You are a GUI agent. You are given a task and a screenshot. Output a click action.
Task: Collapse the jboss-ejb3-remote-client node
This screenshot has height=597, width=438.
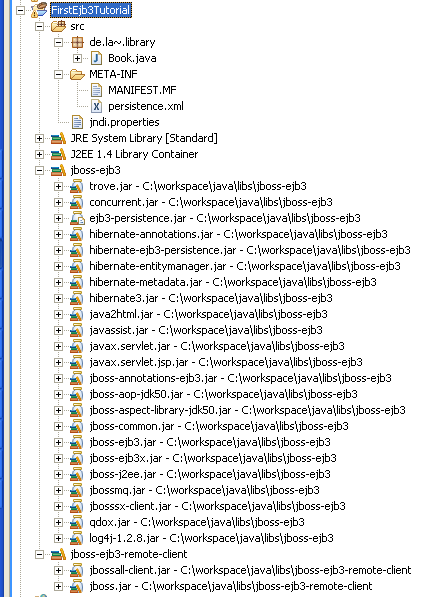coord(39,554)
